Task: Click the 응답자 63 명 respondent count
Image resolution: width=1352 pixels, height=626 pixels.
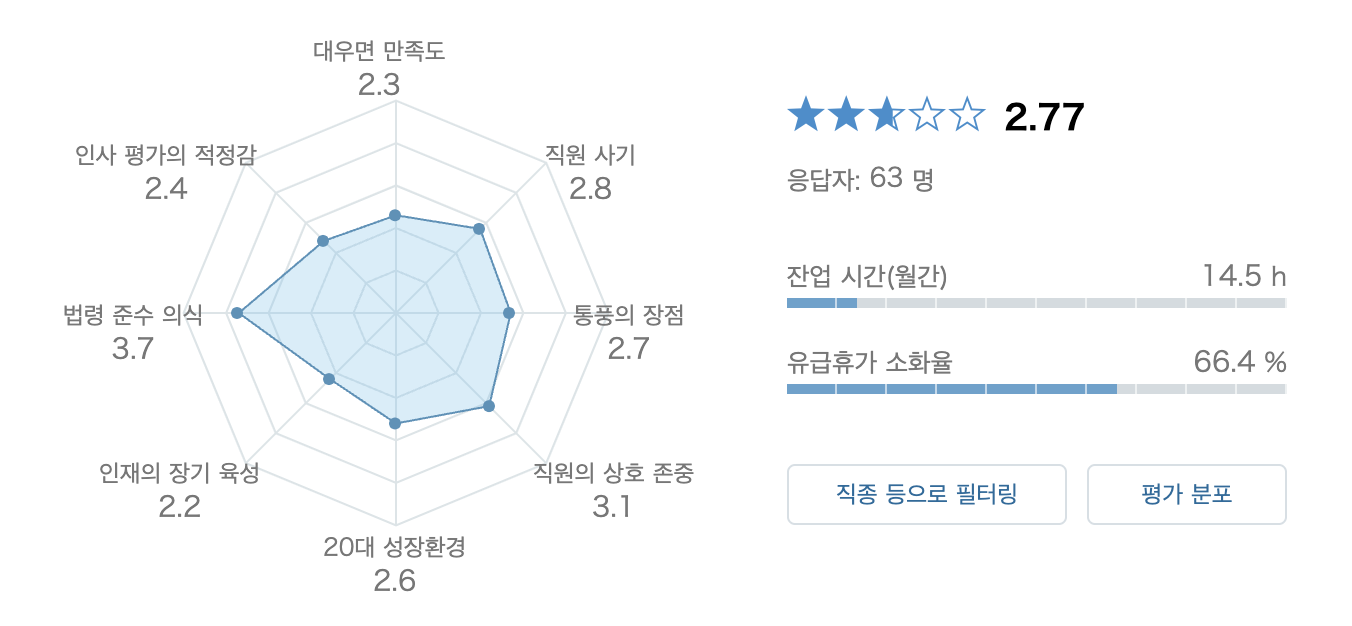Action: click(860, 180)
